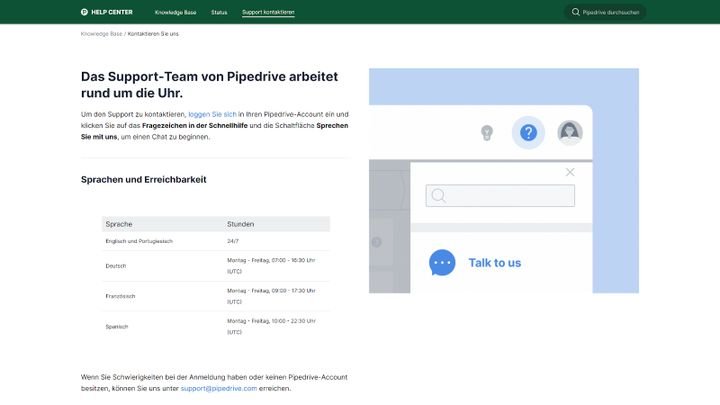Select the 'Spanisch' language cell
Image resolution: width=720 pixels, height=405 pixels.
[x=117, y=326]
